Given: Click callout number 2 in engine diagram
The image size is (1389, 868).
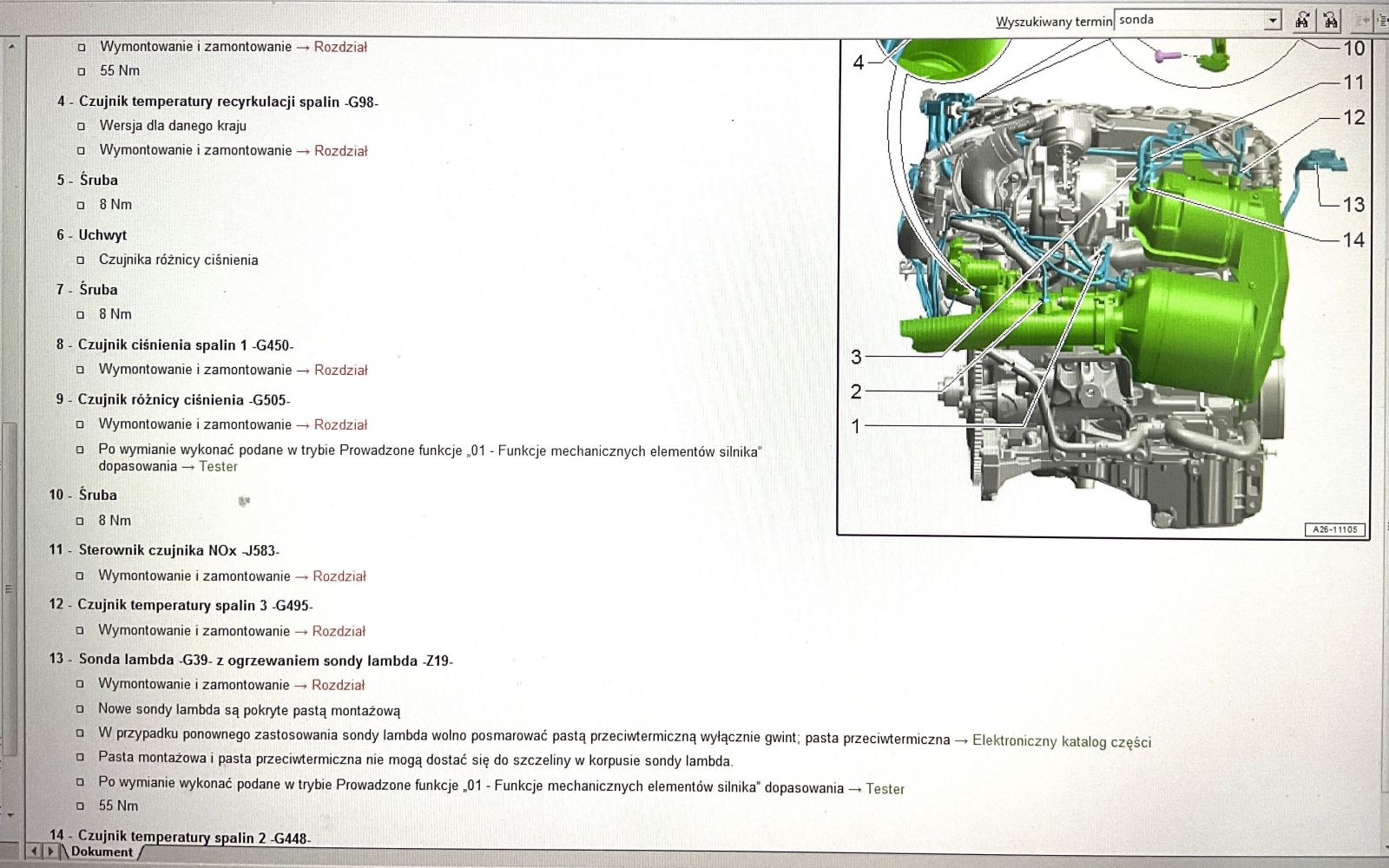Looking at the screenshot, I should [856, 391].
